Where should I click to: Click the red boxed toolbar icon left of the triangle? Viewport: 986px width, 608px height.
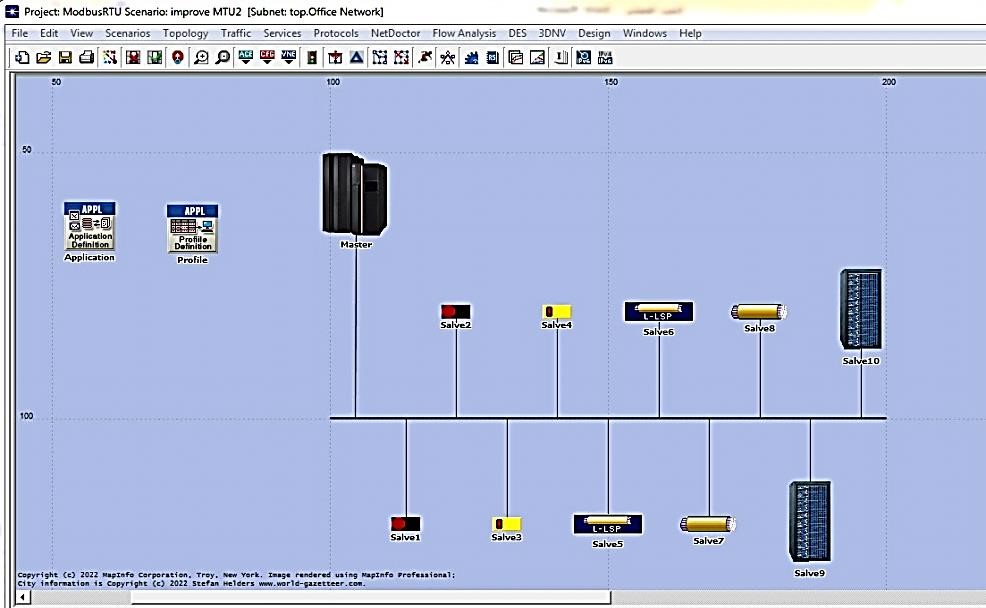[335, 57]
